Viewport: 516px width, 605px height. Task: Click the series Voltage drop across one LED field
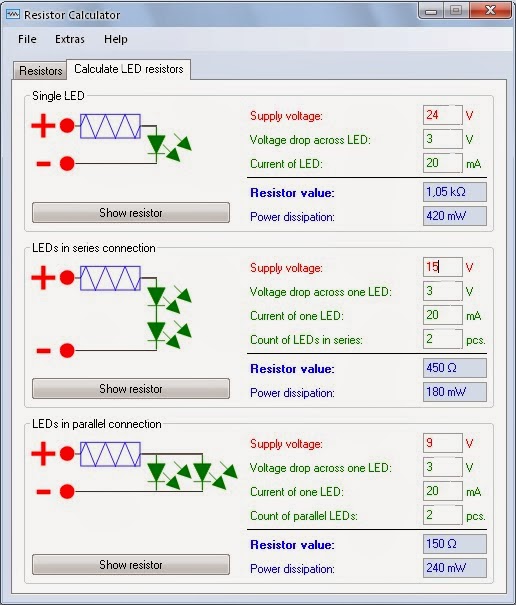coord(442,291)
